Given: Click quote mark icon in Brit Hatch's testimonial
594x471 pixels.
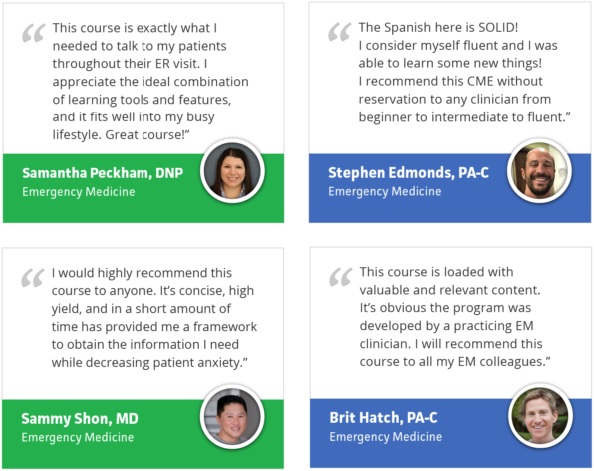Looking at the screenshot, I should click(x=341, y=277).
